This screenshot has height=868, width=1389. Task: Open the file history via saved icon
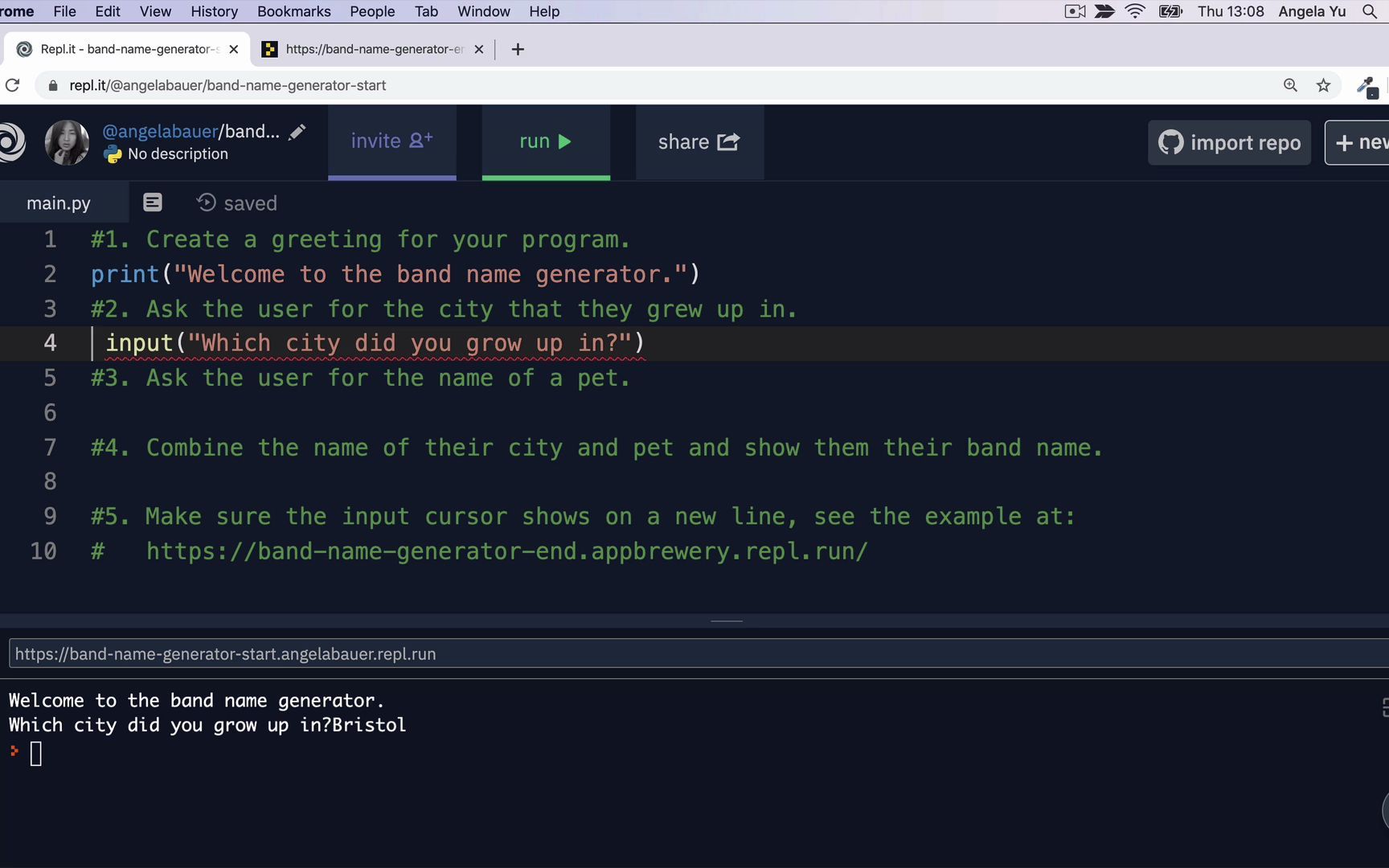coord(205,203)
